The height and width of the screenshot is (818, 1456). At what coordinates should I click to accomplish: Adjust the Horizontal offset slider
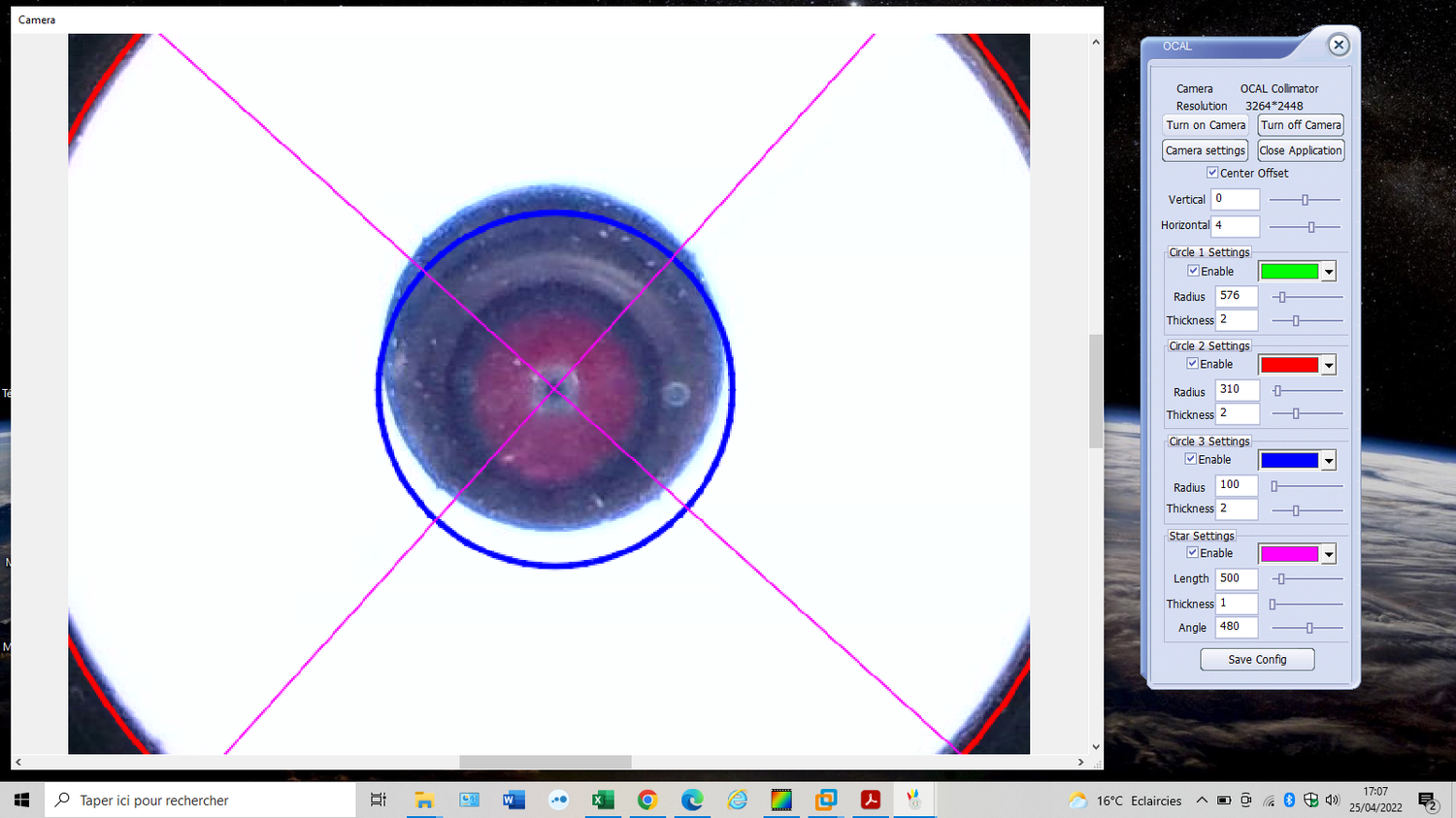pos(1306,225)
